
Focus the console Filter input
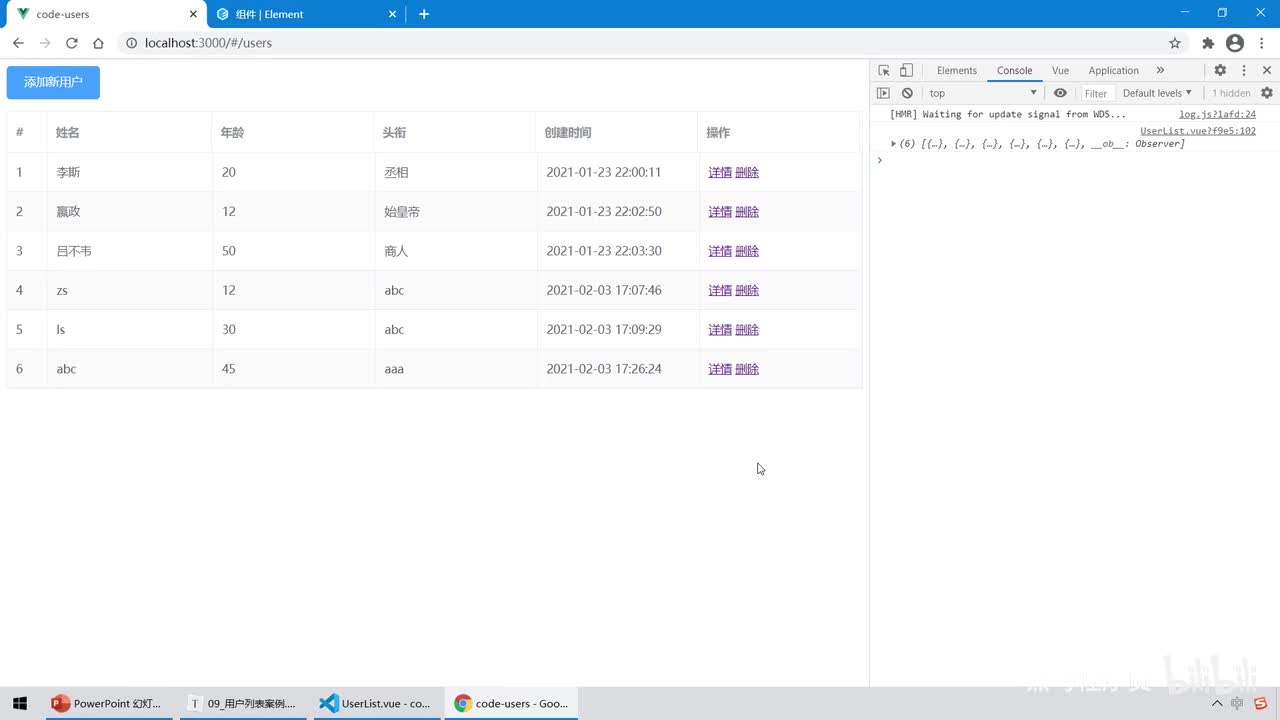click(1096, 93)
